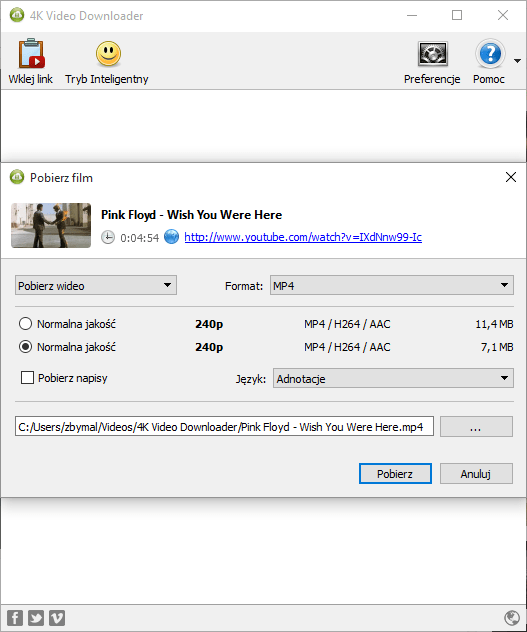Open the Język Adnotacje dropdown

393,378
